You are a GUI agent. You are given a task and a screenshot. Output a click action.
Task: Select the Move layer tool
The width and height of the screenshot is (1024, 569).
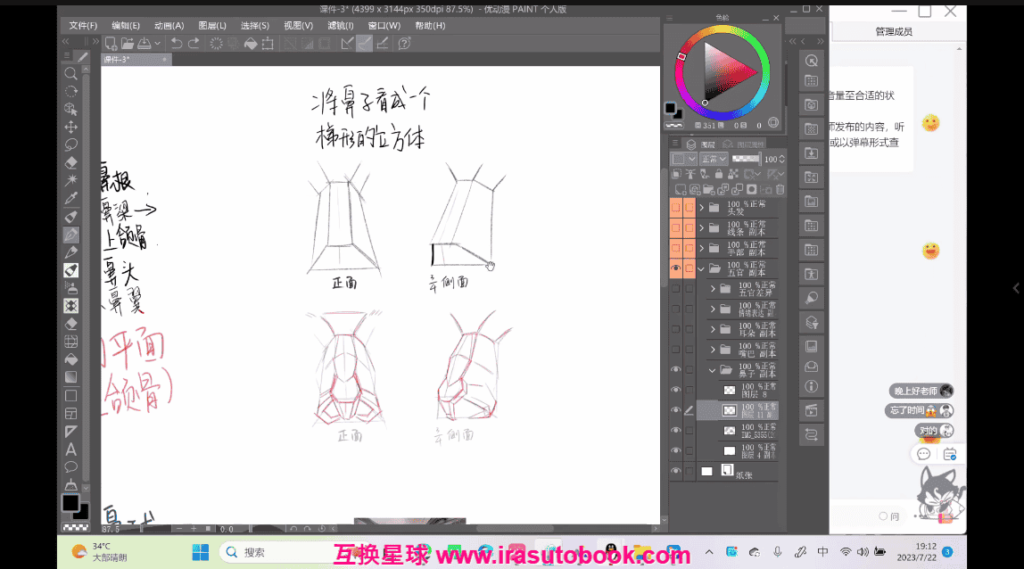pos(71,127)
